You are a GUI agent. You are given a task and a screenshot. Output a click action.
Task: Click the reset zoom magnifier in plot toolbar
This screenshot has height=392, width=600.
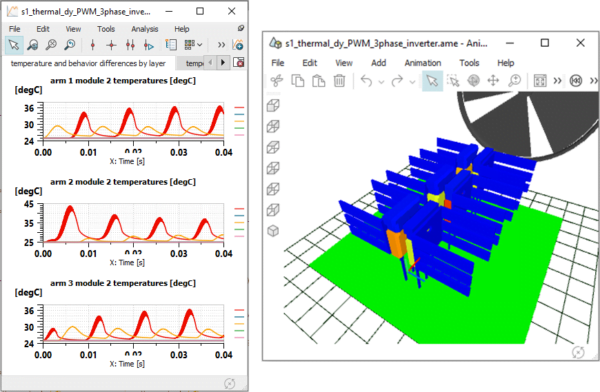(51, 45)
